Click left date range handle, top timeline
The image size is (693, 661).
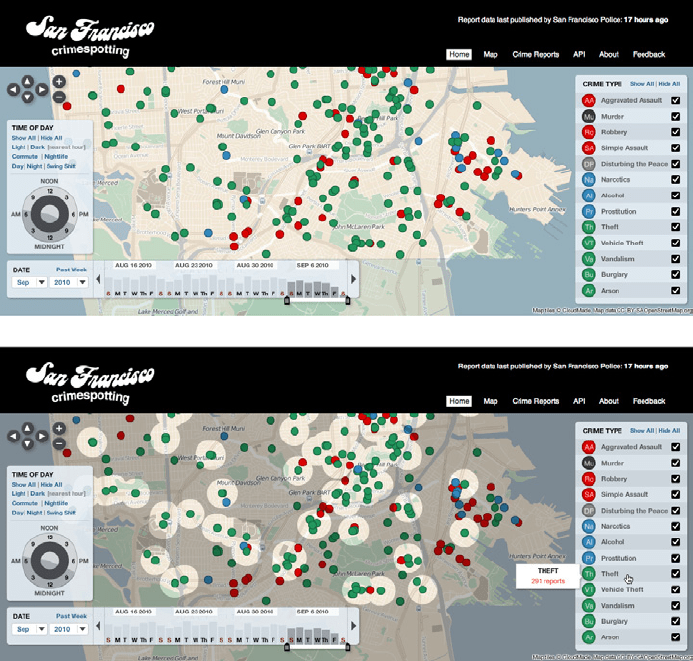pyautogui.click(x=287, y=301)
